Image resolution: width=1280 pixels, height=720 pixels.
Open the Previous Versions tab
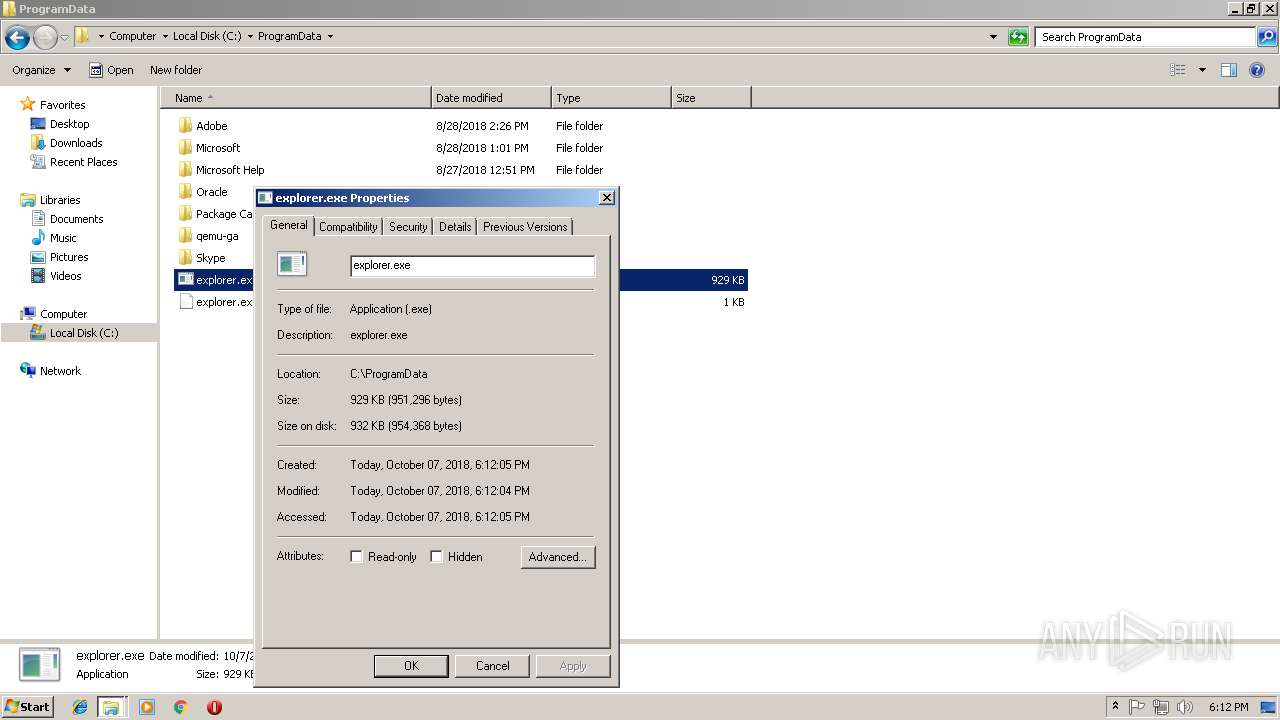525,227
